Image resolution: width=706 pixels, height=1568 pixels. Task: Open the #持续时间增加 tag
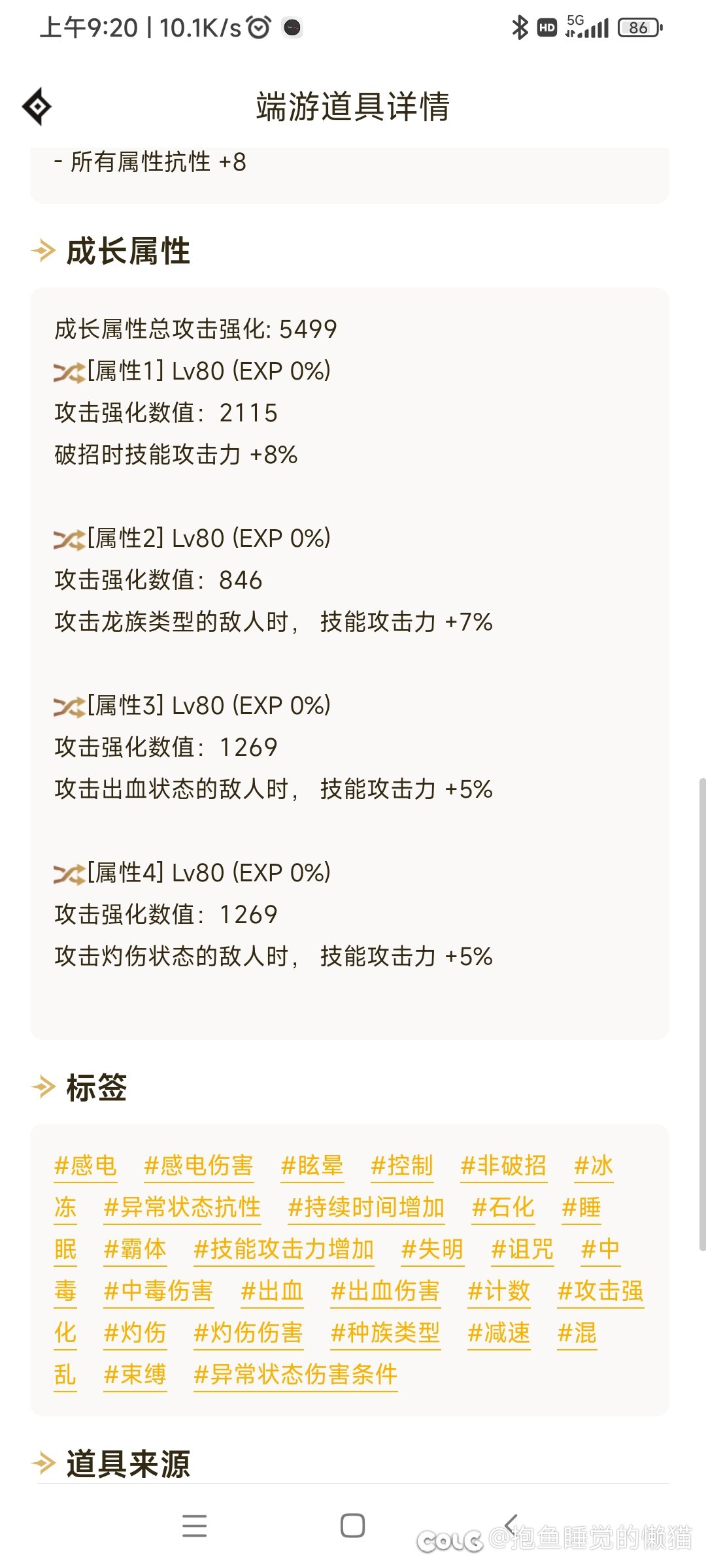(366, 1208)
